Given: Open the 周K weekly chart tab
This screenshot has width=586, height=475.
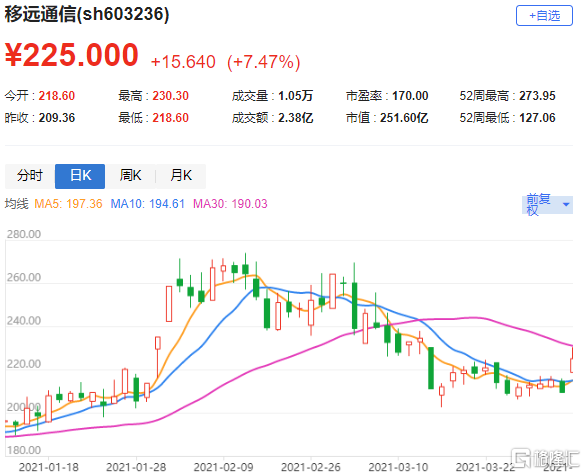Looking at the screenshot, I should 130,176.
